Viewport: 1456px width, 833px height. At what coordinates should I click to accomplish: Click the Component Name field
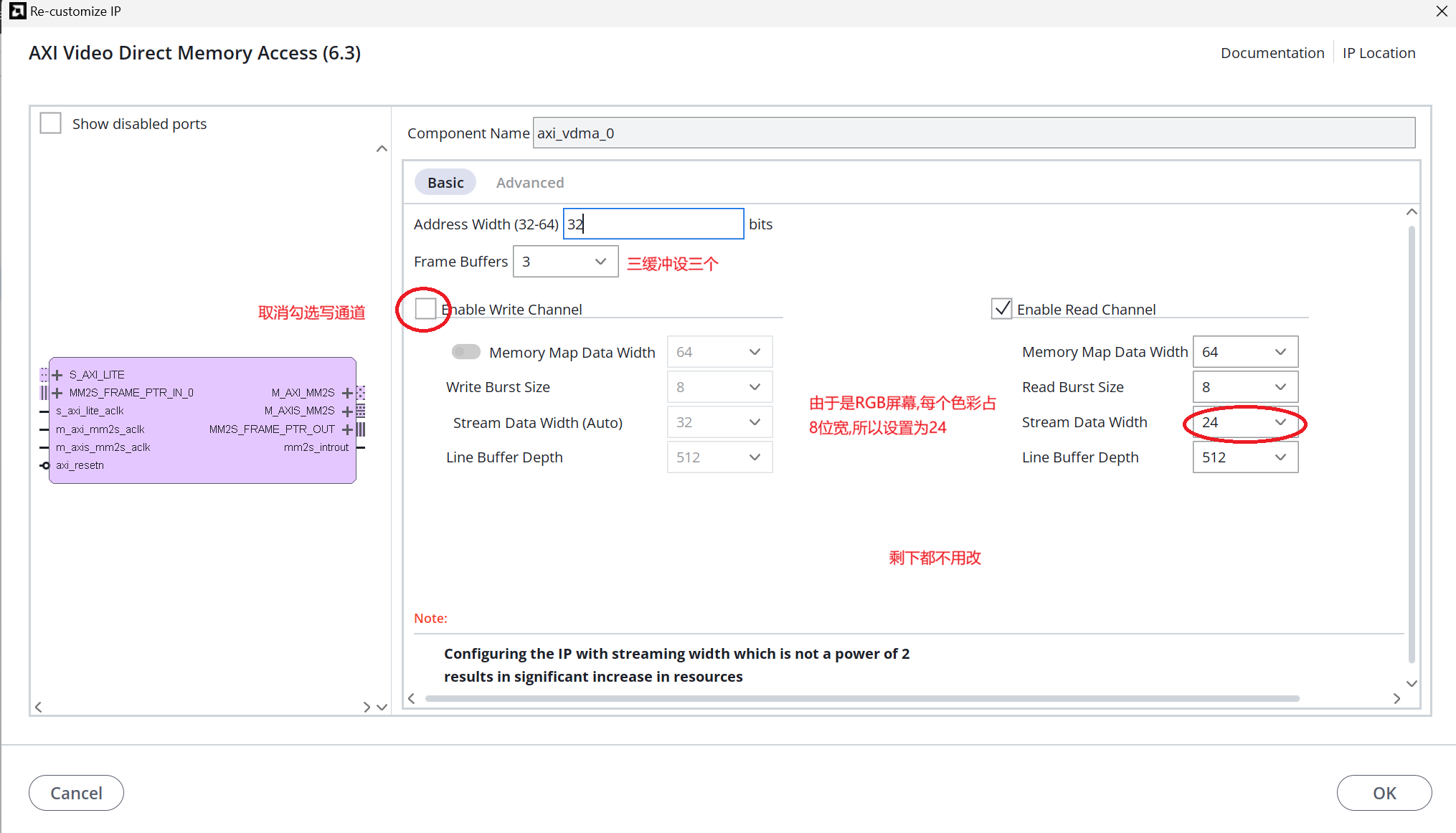pyautogui.click(x=973, y=133)
